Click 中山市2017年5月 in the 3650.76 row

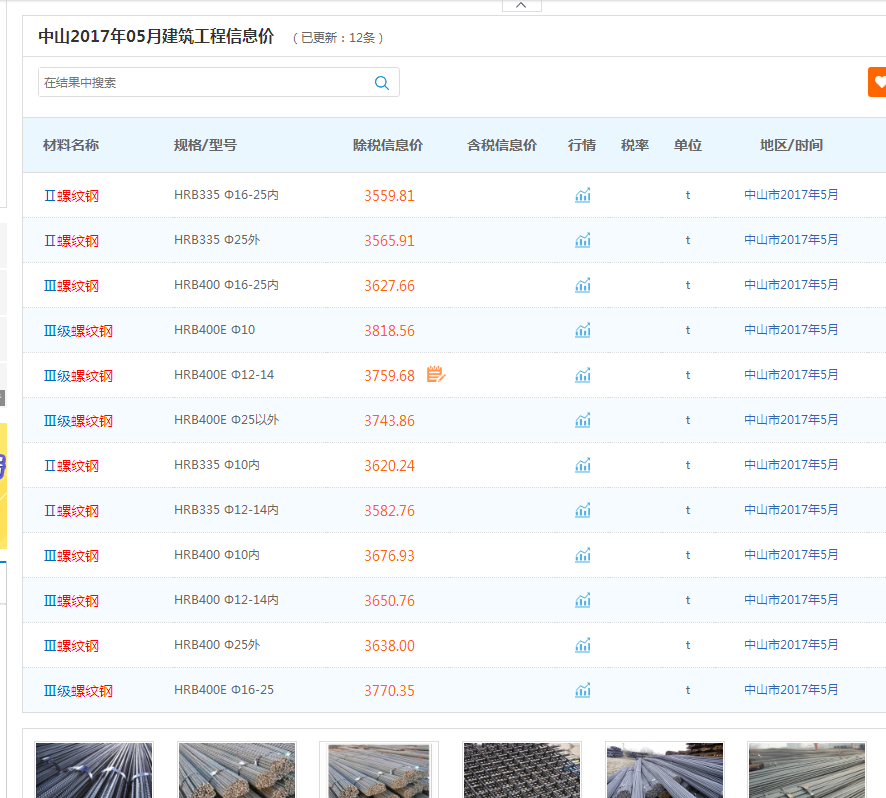tap(791, 600)
